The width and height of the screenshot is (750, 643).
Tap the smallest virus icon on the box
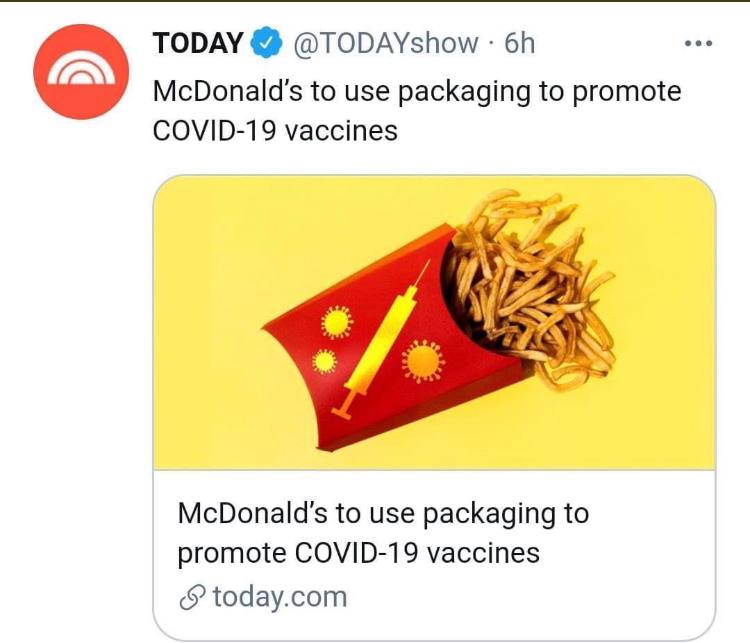pos(325,361)
